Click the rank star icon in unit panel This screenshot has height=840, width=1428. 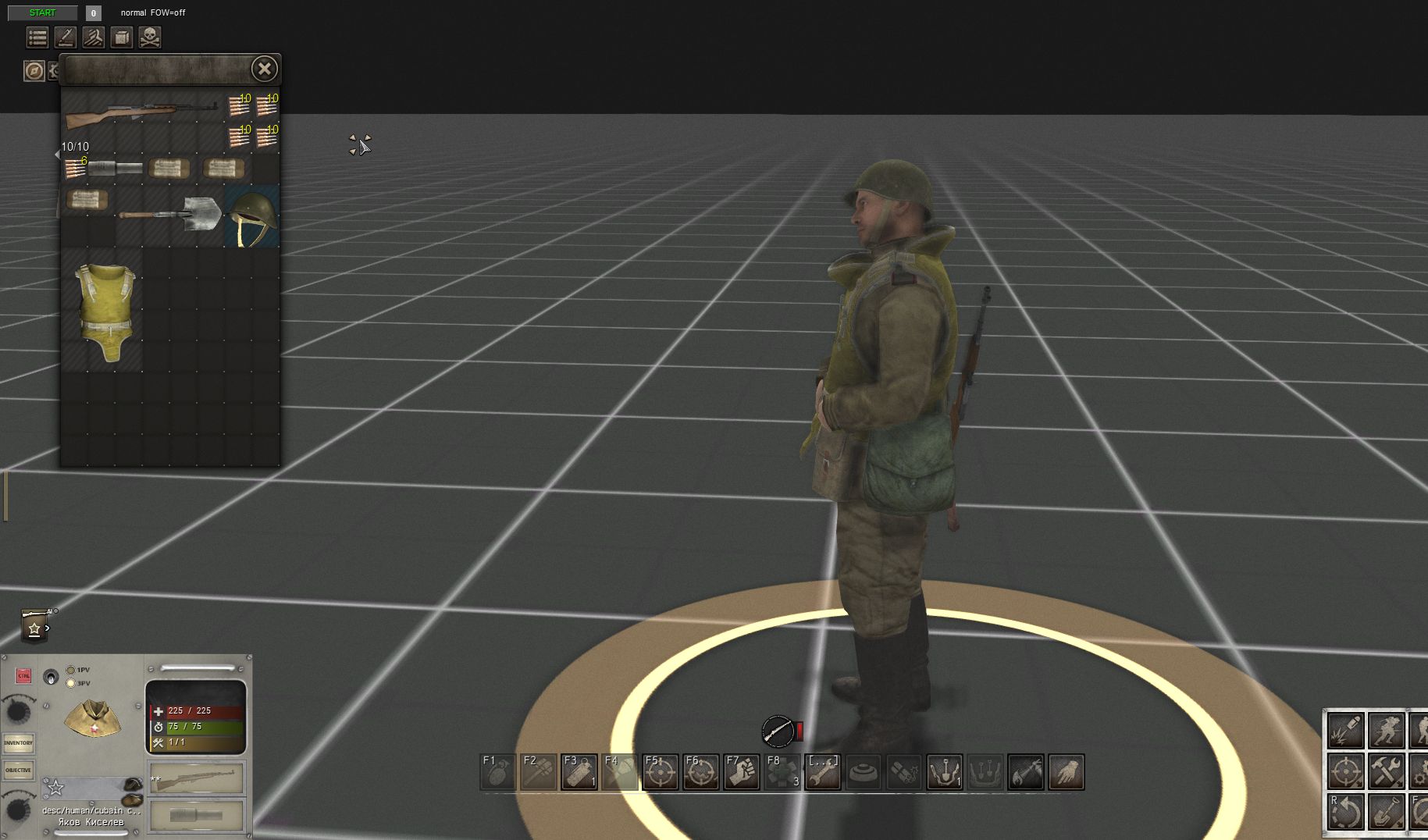pos(56,788)
